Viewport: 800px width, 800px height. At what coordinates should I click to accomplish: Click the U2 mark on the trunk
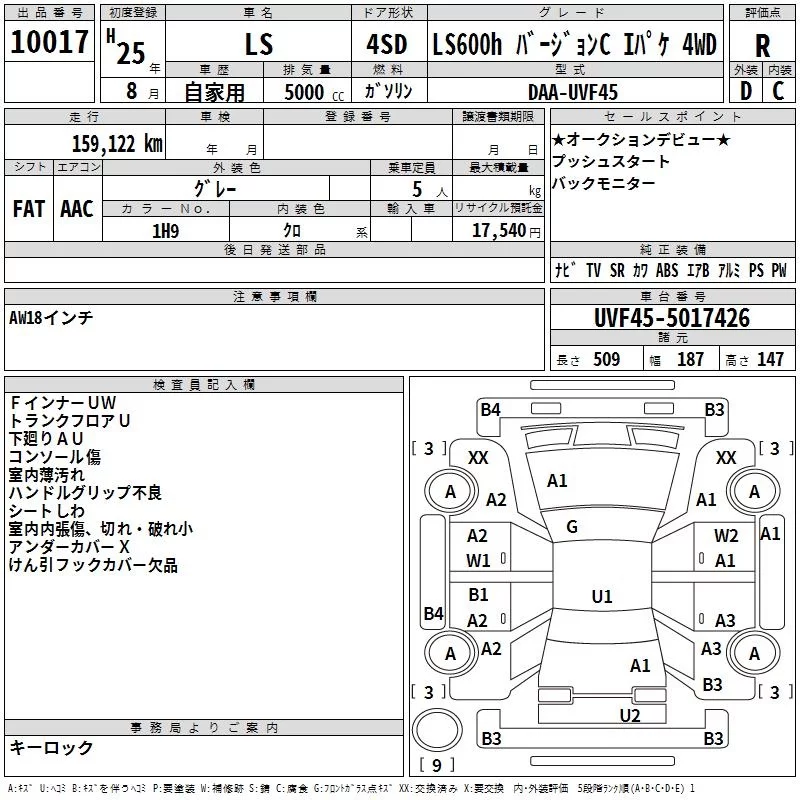(629, 715)
